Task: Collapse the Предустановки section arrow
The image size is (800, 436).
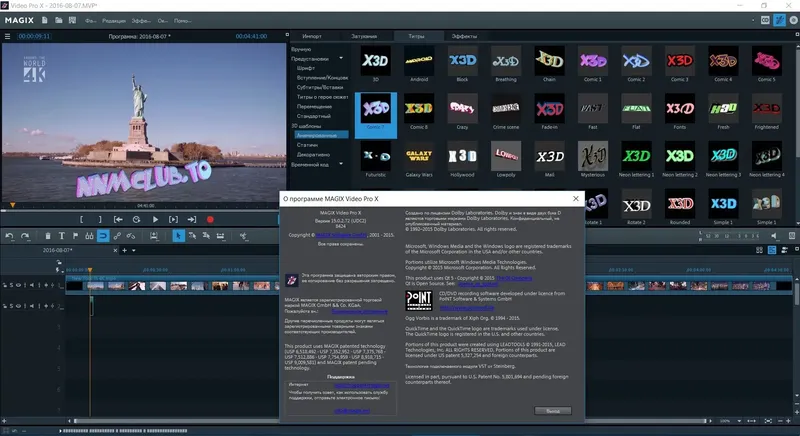Action: coord(341,58)
